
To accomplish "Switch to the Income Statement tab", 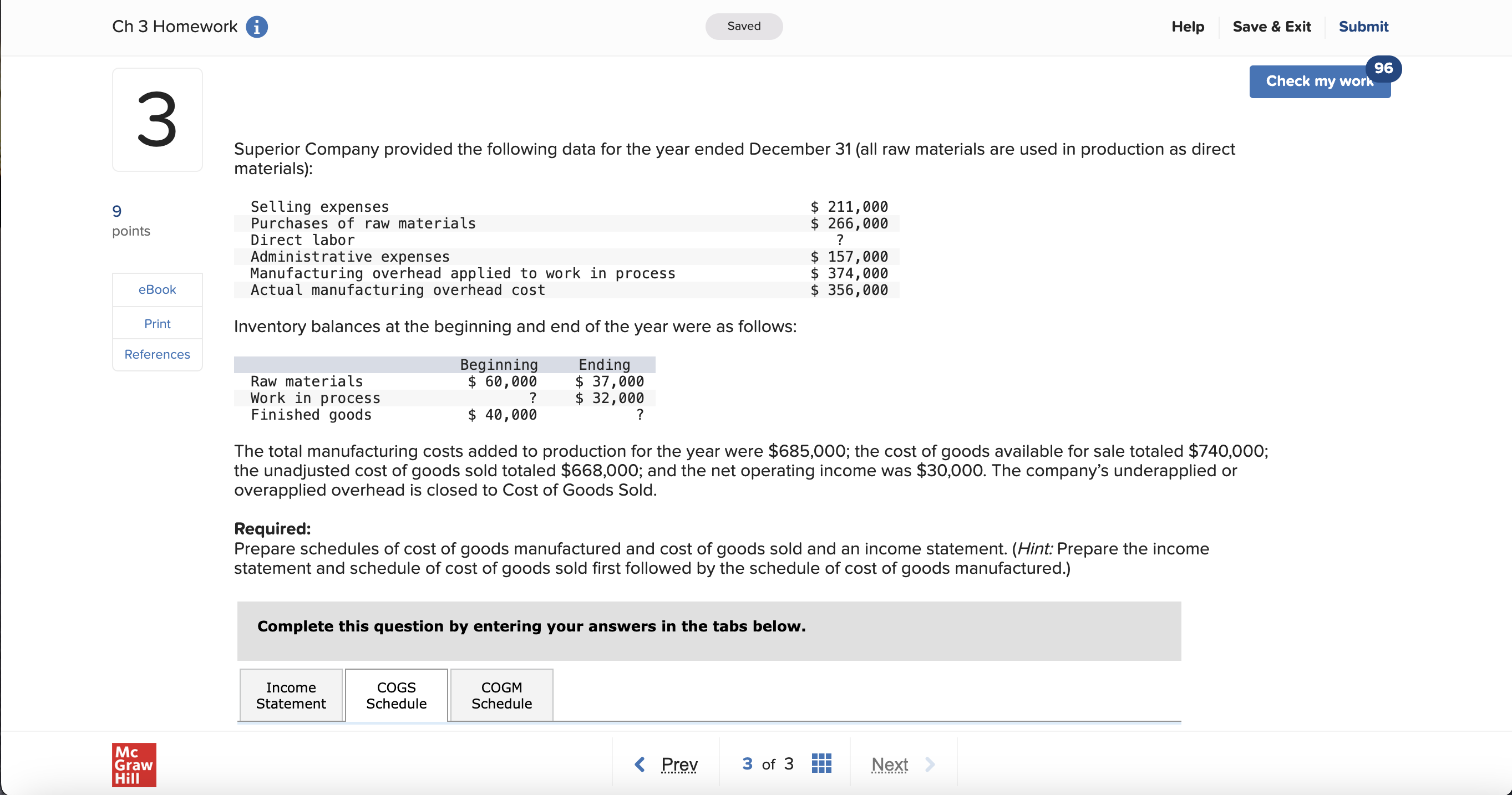I will tap(291, 695).
